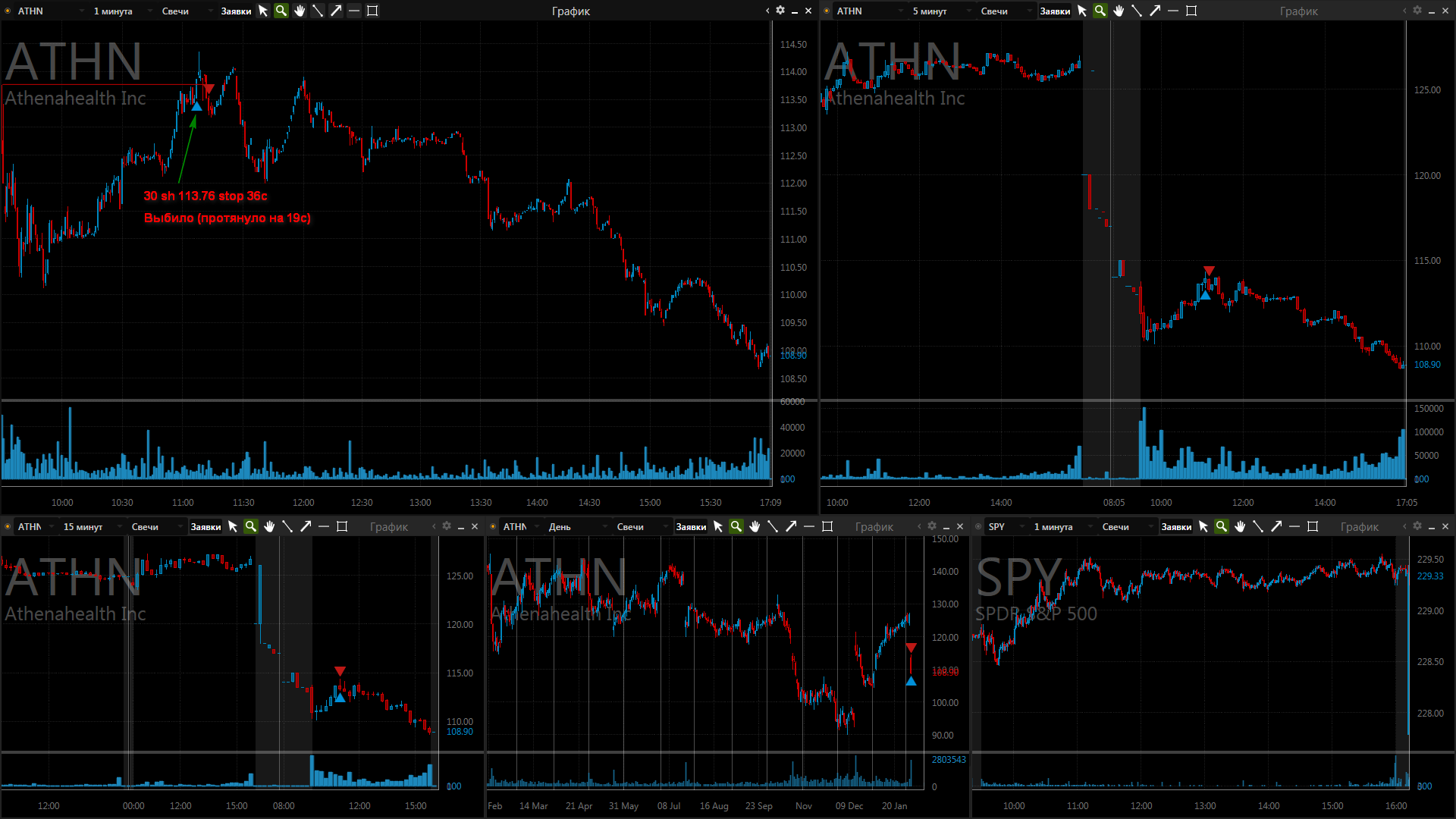Viewport: 1456px width, 819px height.
Task: Choose the arrow drawing tool in 5 минут chart
Action: tap(1155, 11)
